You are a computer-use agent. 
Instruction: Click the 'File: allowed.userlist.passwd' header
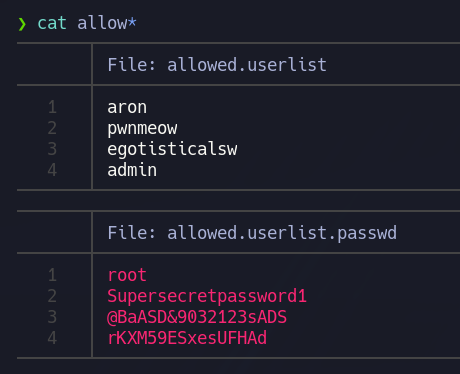(252, 233)
